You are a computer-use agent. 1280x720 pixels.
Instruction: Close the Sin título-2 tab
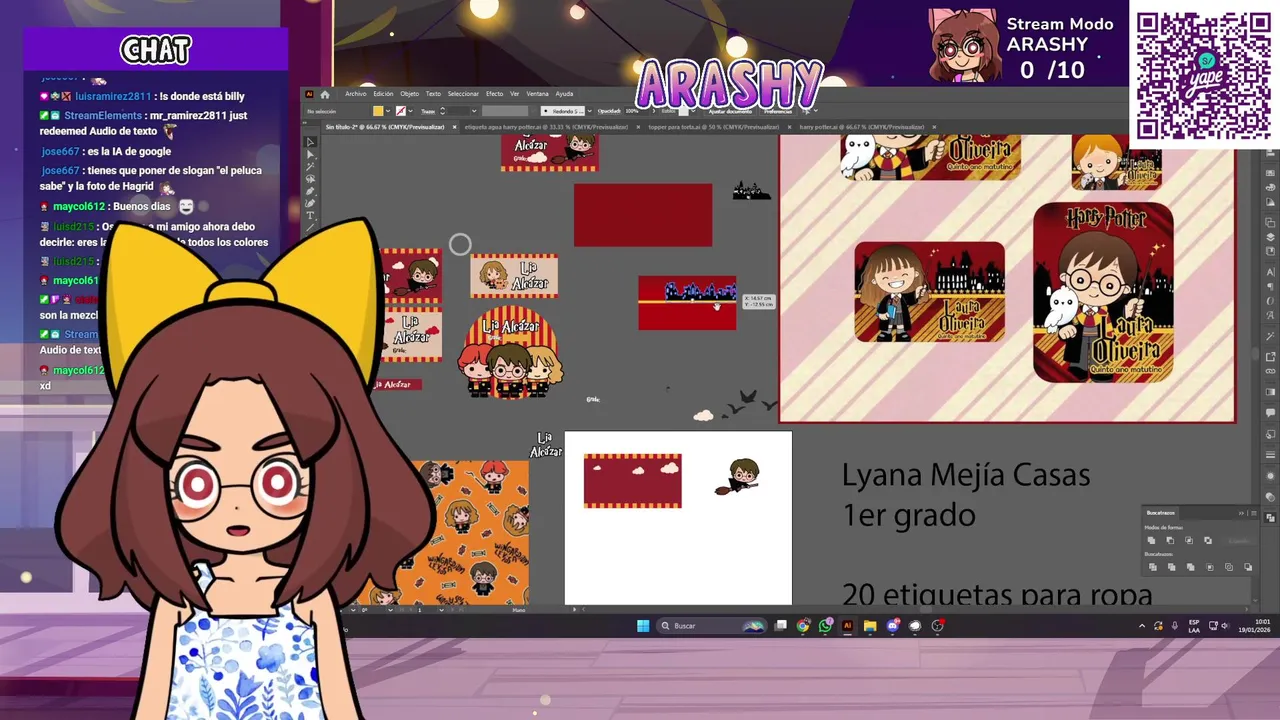(454, 127)
